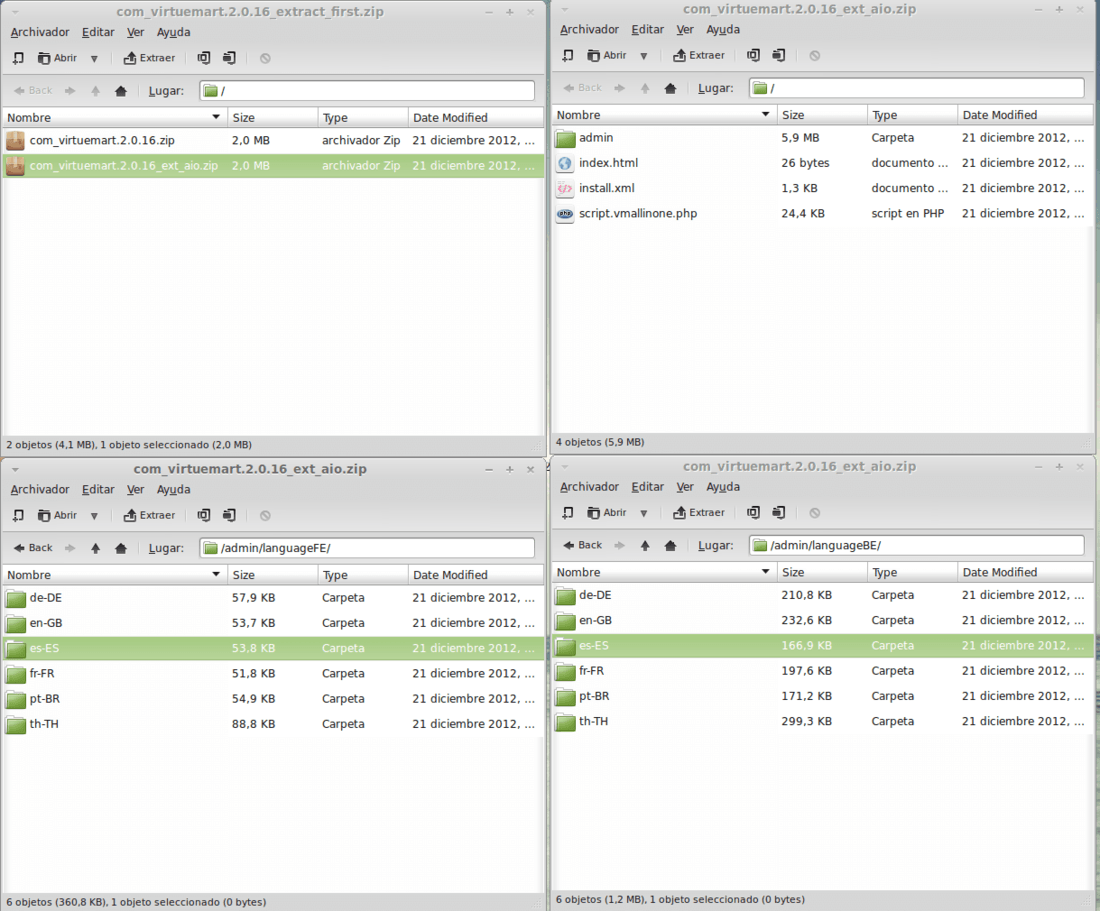This screenshot has height=911, width=1100.
Task: Select admin folder in root ext_aio window
Action: pyautogui.click(x=823, y=137)
